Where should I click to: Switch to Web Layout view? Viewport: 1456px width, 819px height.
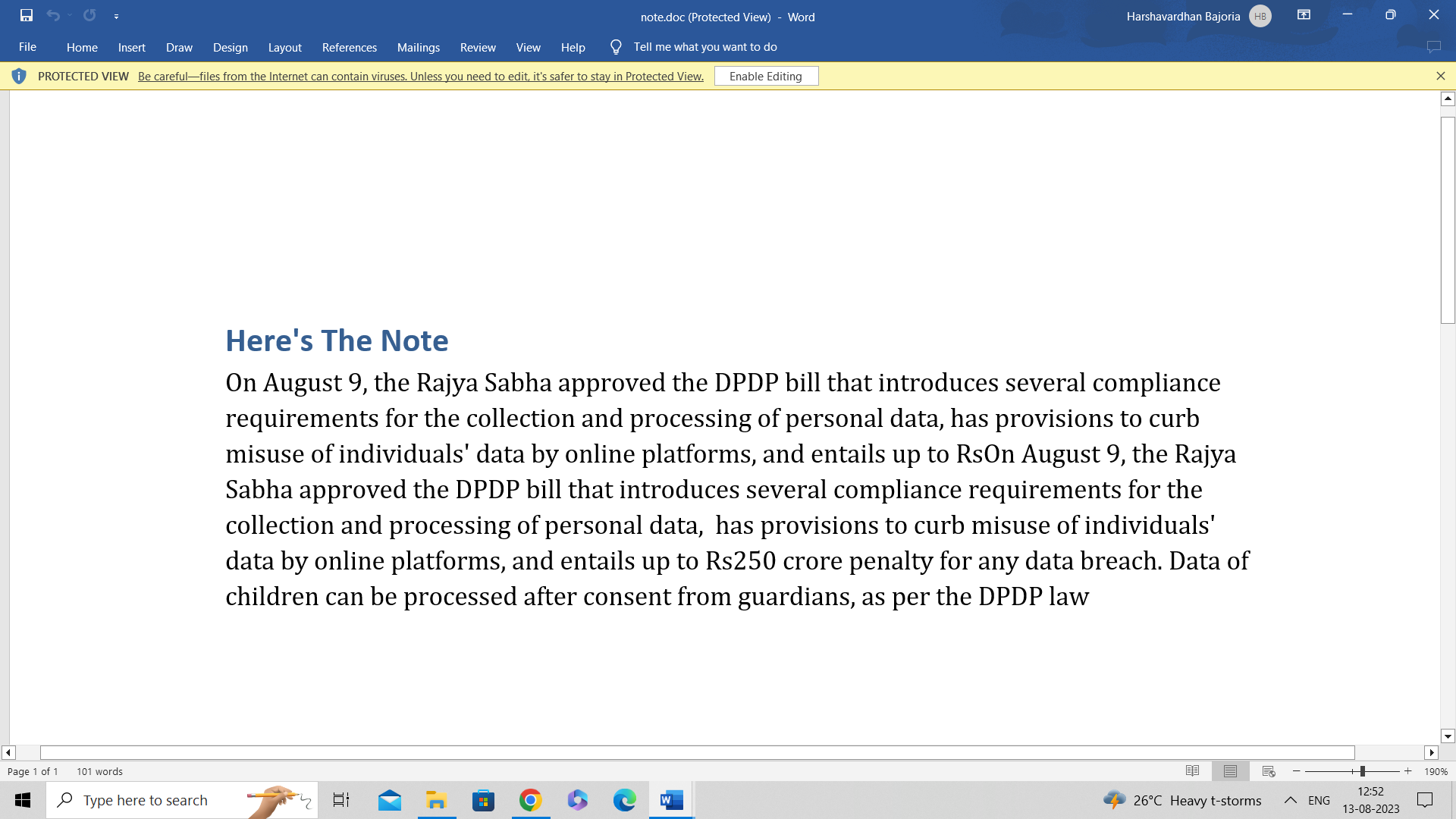point(1269,771)
